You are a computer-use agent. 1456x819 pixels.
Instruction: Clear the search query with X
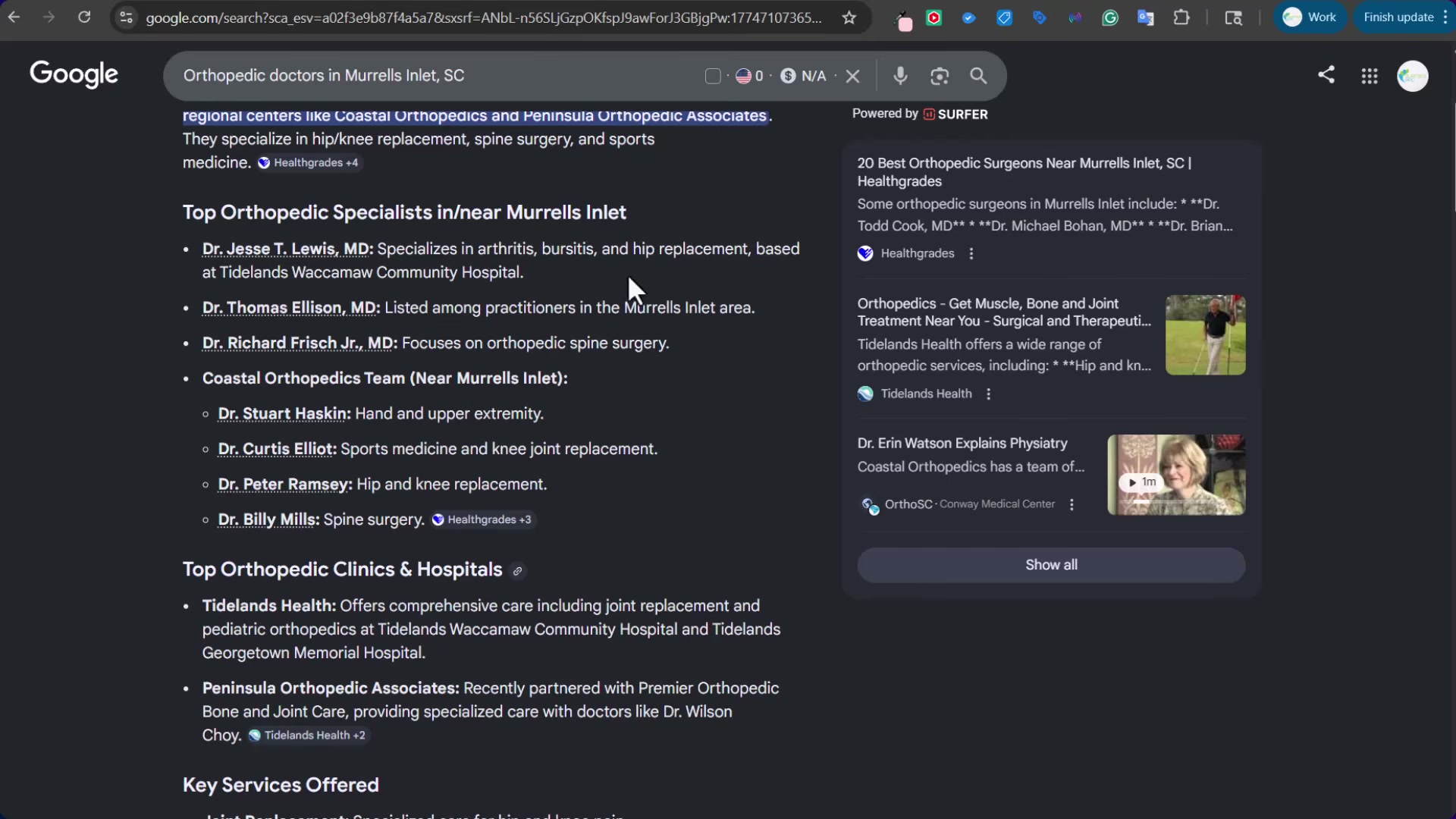[853, 76]
